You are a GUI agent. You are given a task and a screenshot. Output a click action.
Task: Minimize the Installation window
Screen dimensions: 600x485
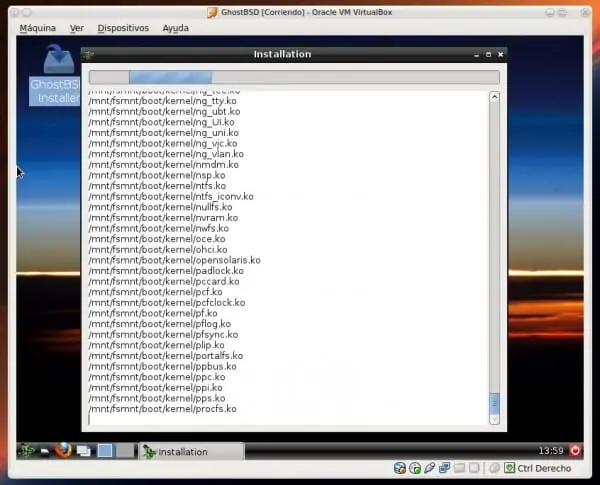[x=476, y=55]
